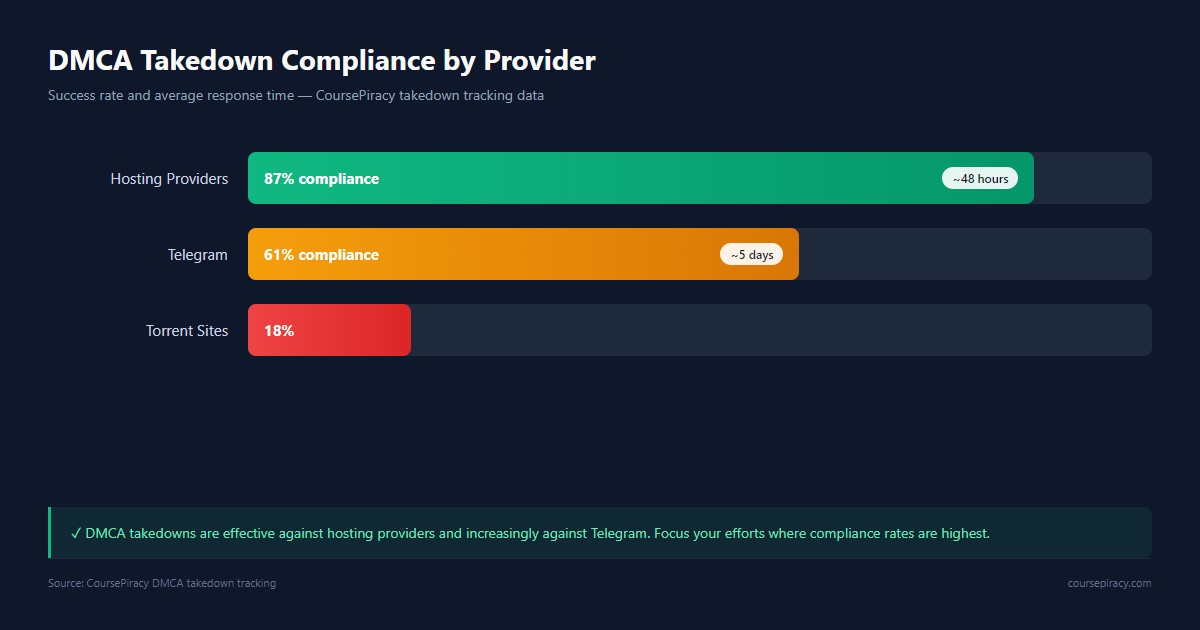Click the "87% compliance" text in the green bar
1200x630 pixels.
point(321,179)
